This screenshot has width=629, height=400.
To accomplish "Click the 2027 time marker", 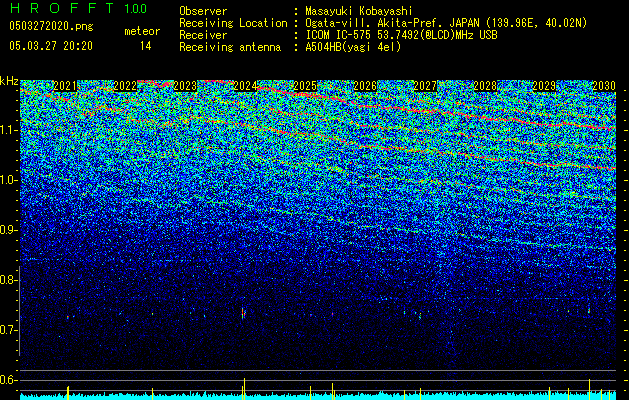I will coord(425,86).
